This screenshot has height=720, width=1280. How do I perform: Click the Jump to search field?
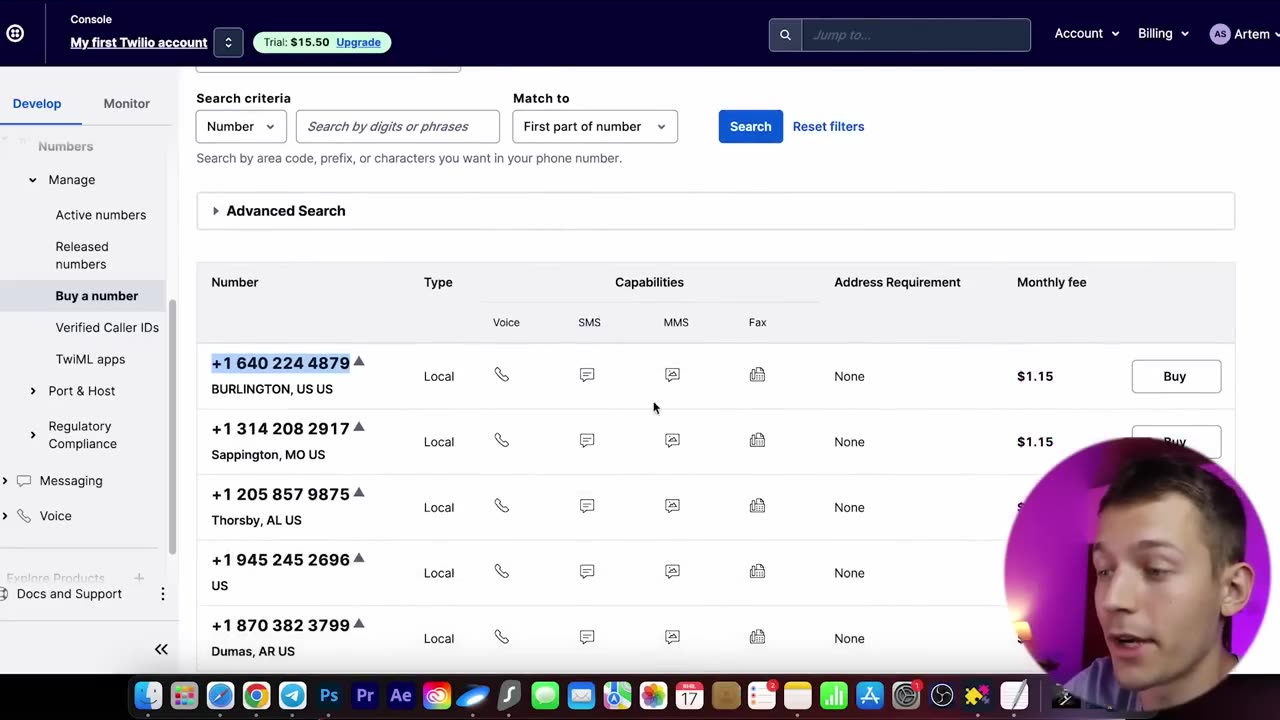point(916,35)
